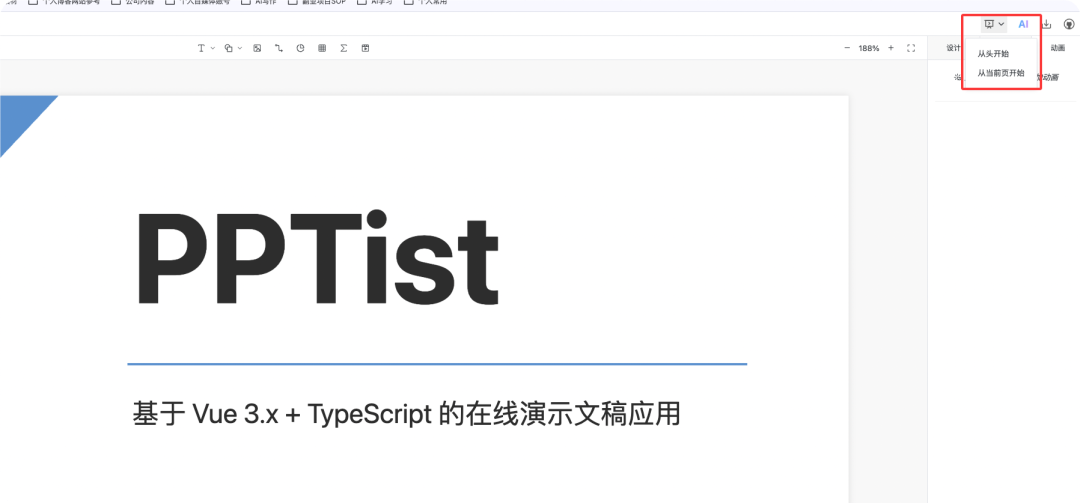This screenshot has width=1080, height=503.
Task: Click the AI button
Action: [x=1023, y=24]
